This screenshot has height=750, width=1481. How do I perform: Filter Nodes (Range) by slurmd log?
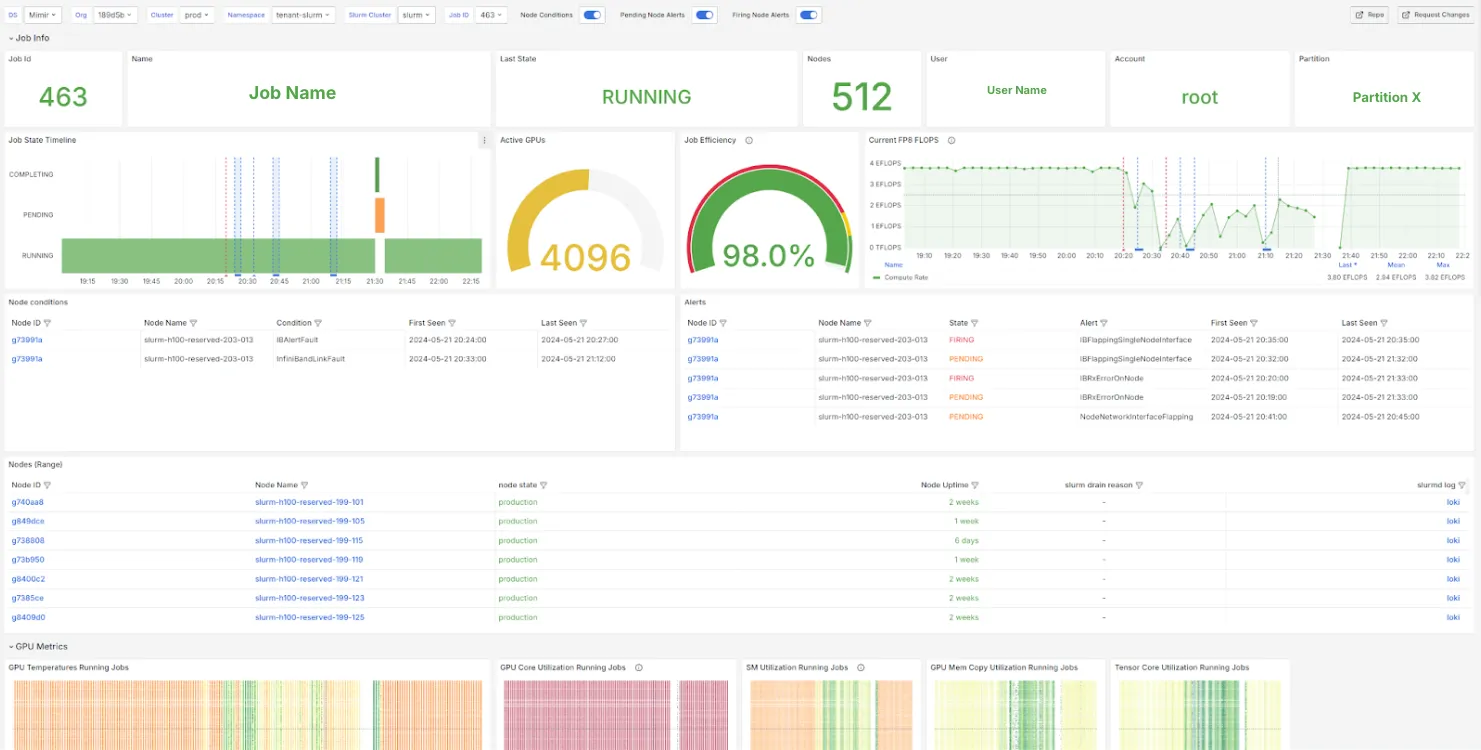(x=1462, y=485)
